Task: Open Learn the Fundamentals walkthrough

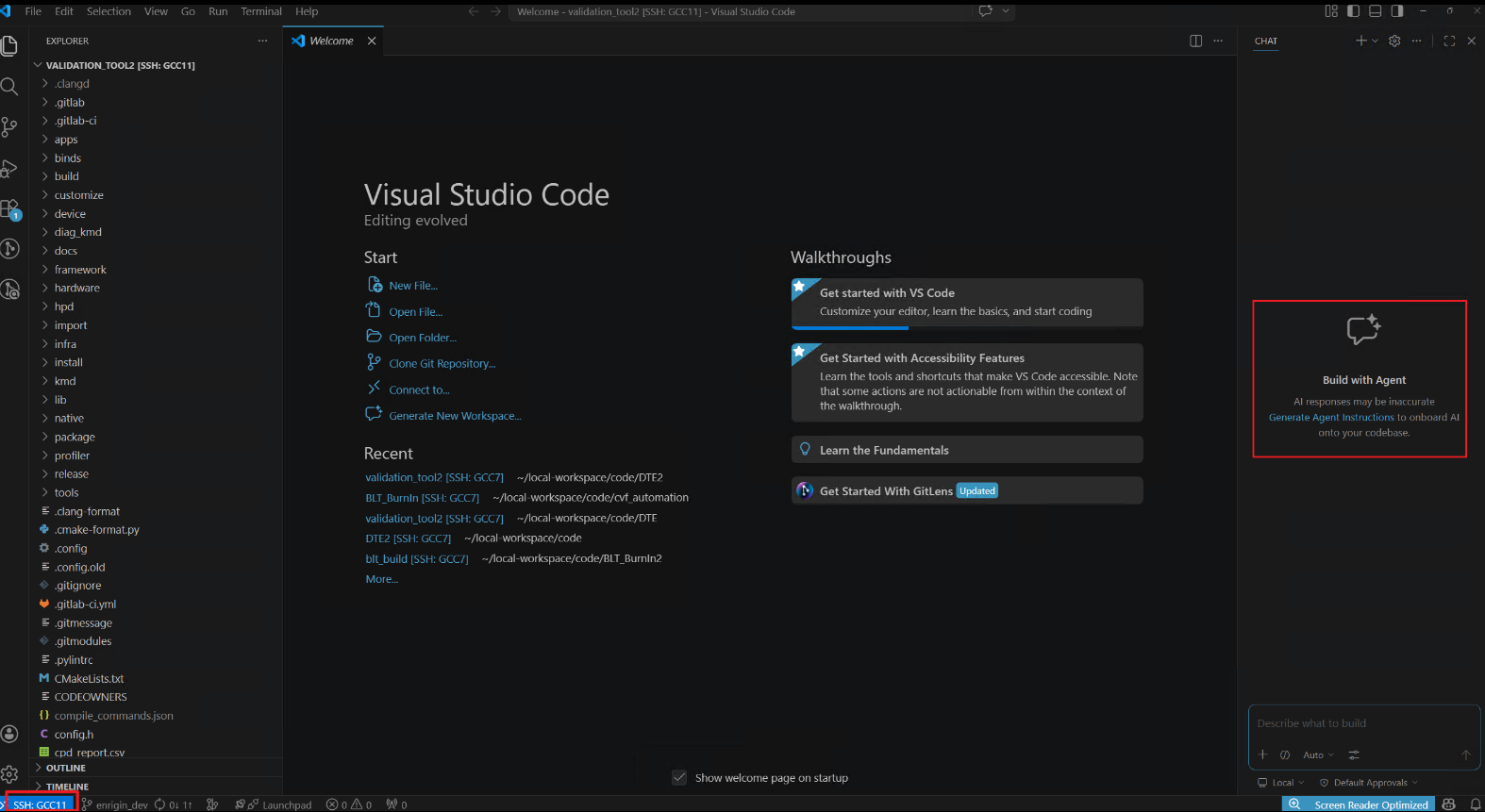Action: click(x=967, y=450)
